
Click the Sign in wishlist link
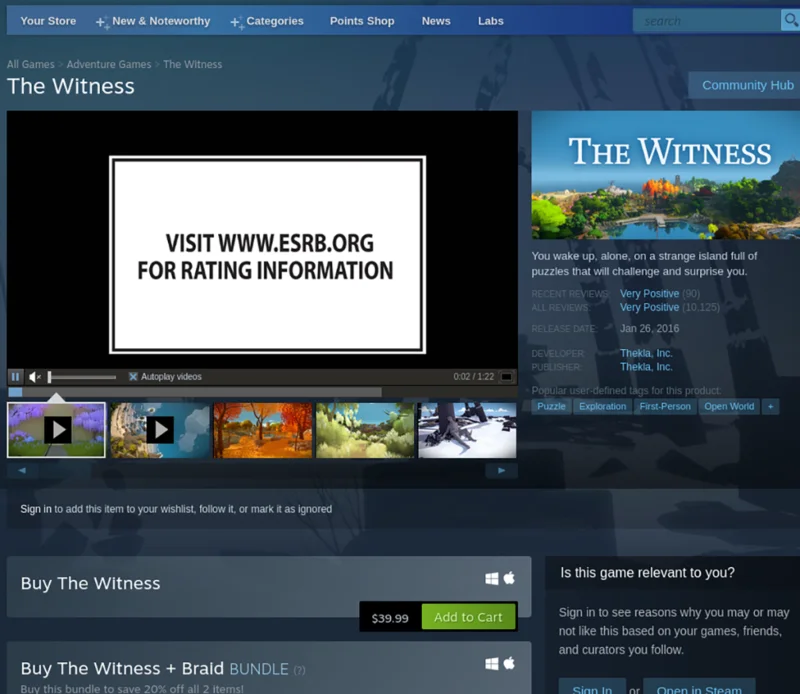[x=36, y=509]
